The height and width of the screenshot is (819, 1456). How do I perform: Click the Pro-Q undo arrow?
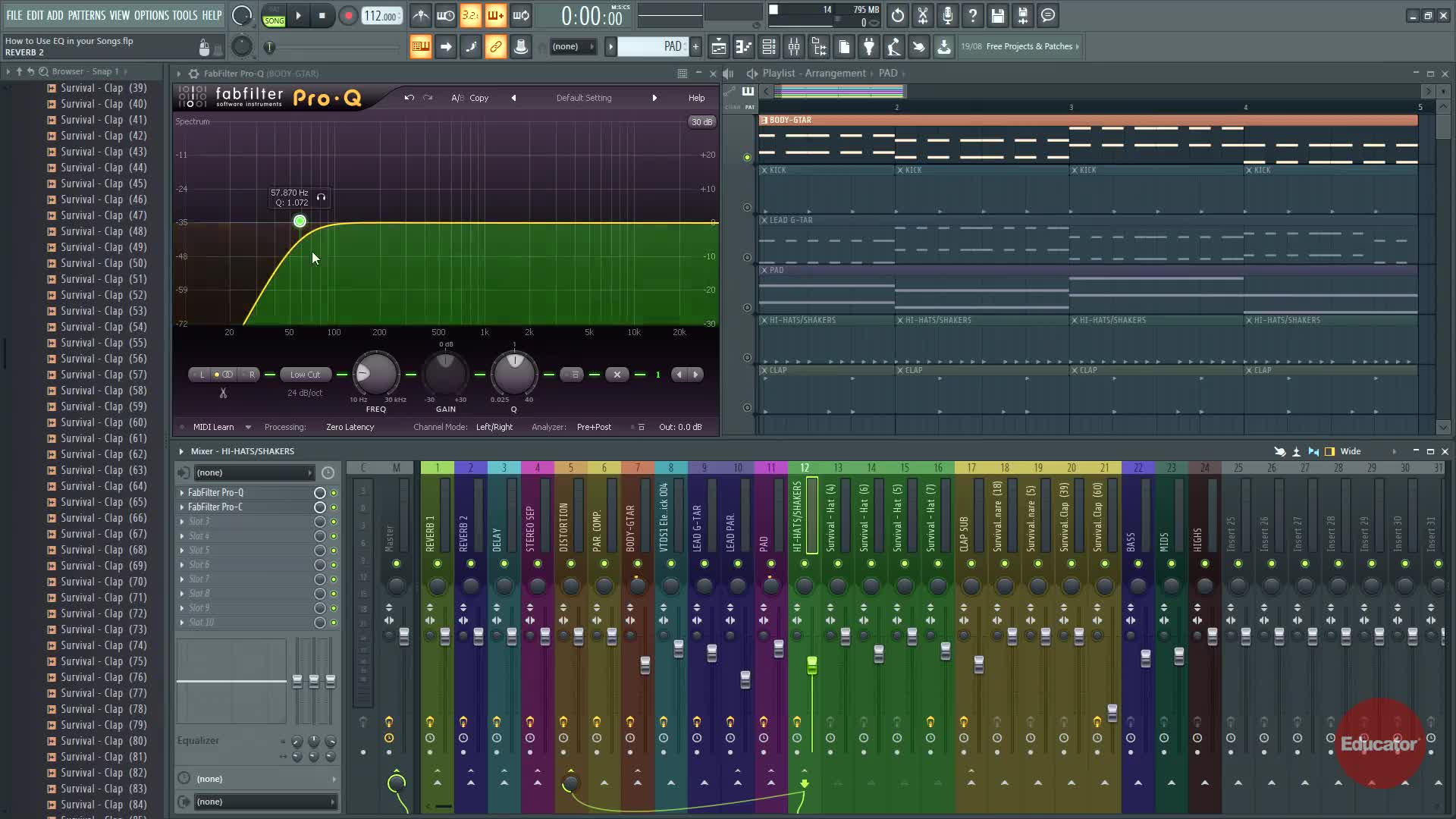pos(409,98)
